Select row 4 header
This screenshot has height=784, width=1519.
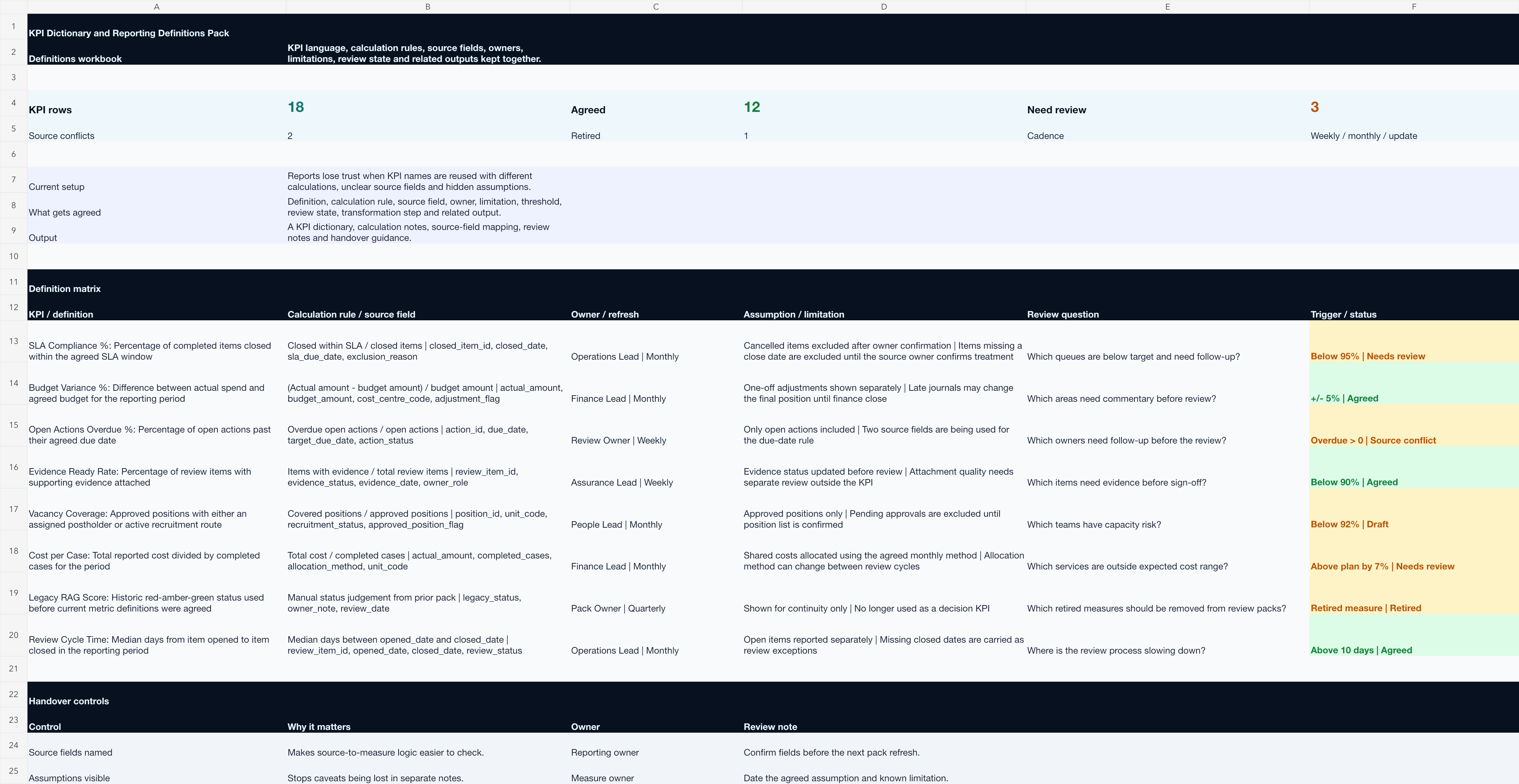pyautogui.click(x=14, y=103)
